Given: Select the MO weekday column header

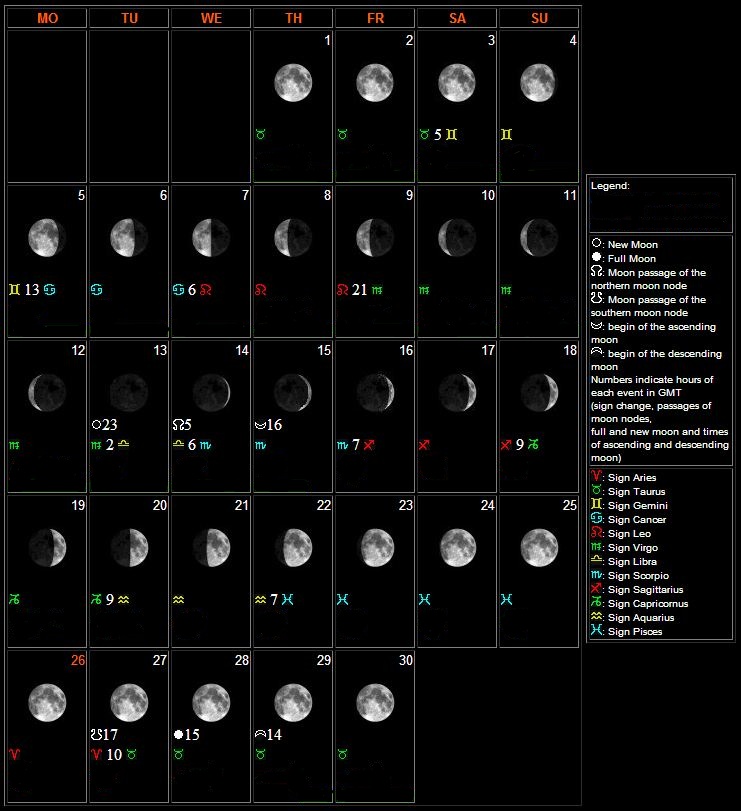Looking at the screenshot, I should coord(47,18).
